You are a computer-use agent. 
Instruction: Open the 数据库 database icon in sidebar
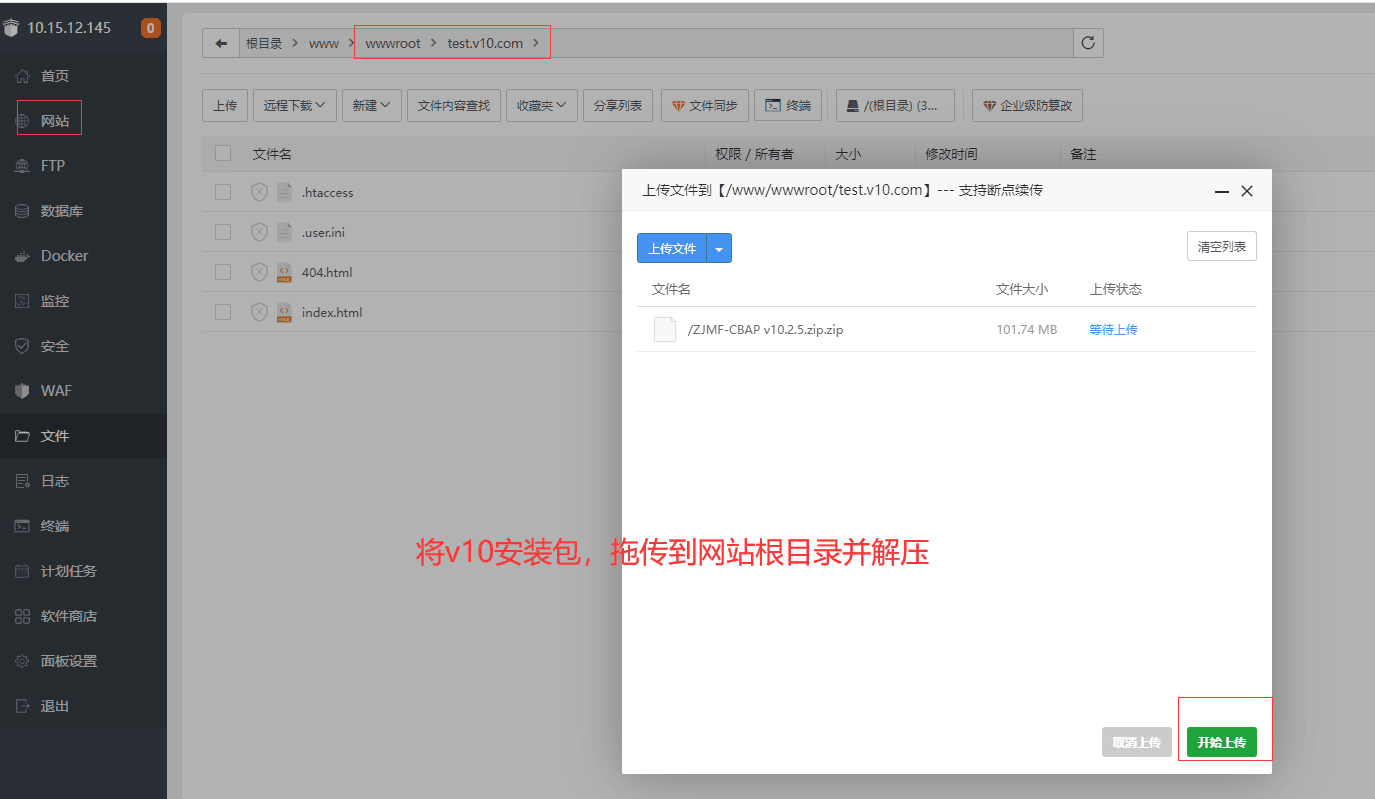tap(23, 211)
